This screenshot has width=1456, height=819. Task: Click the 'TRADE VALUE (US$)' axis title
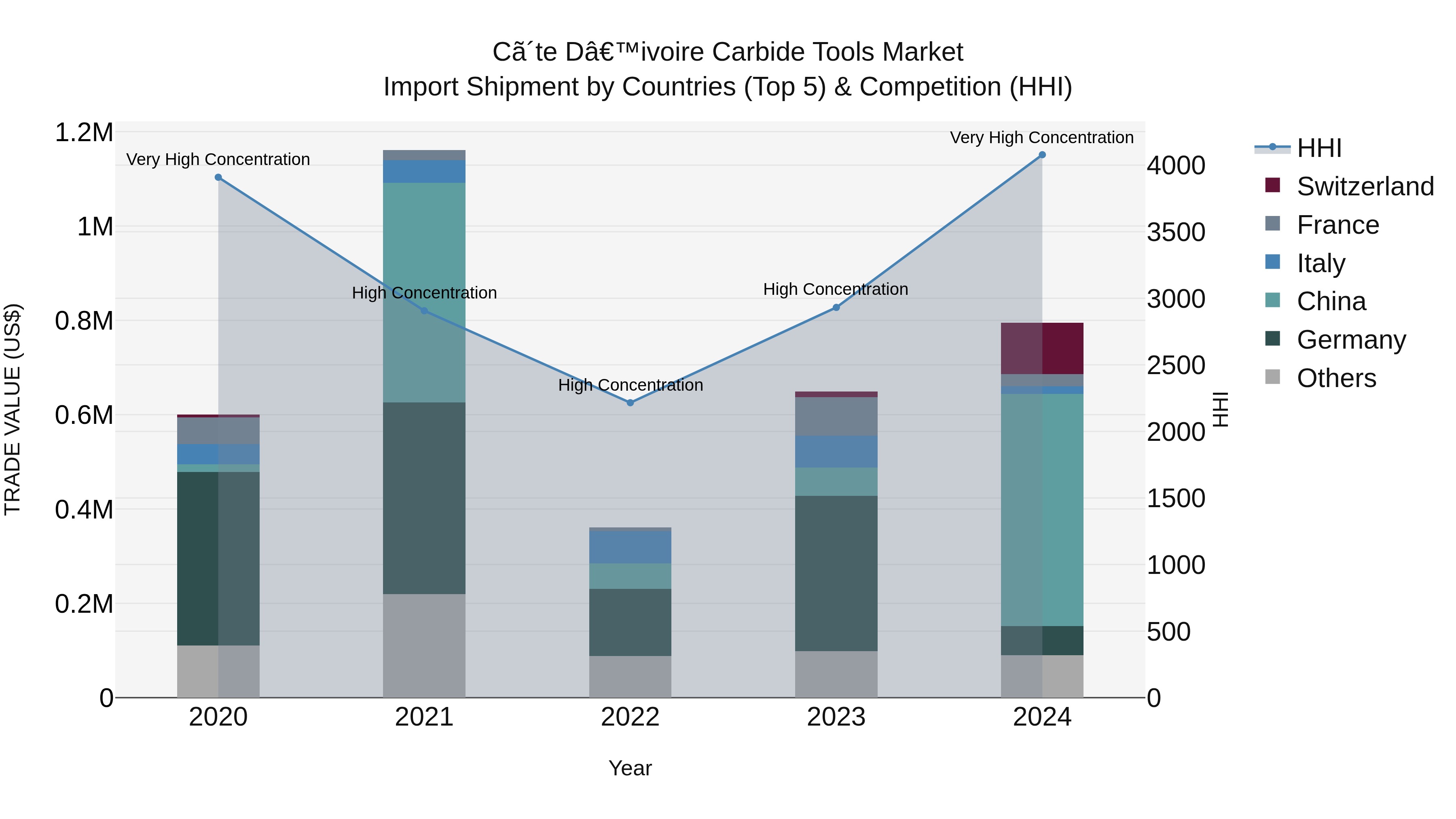[x=13, y=409]
